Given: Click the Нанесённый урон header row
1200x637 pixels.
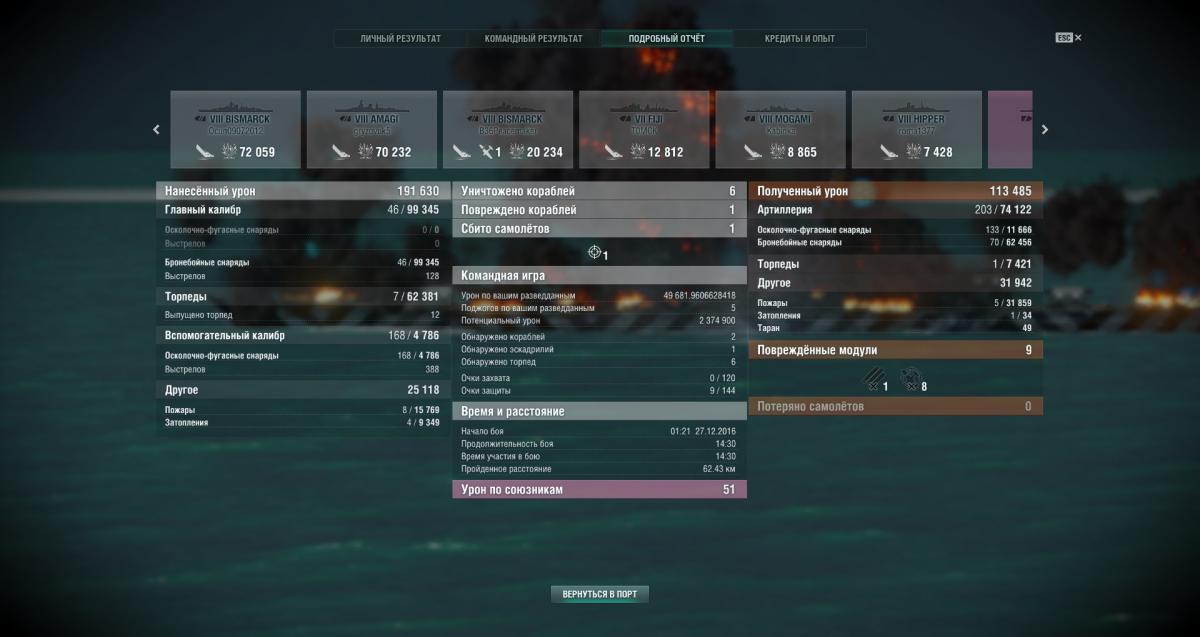Looking at the screenshot, I should (300, 191).
